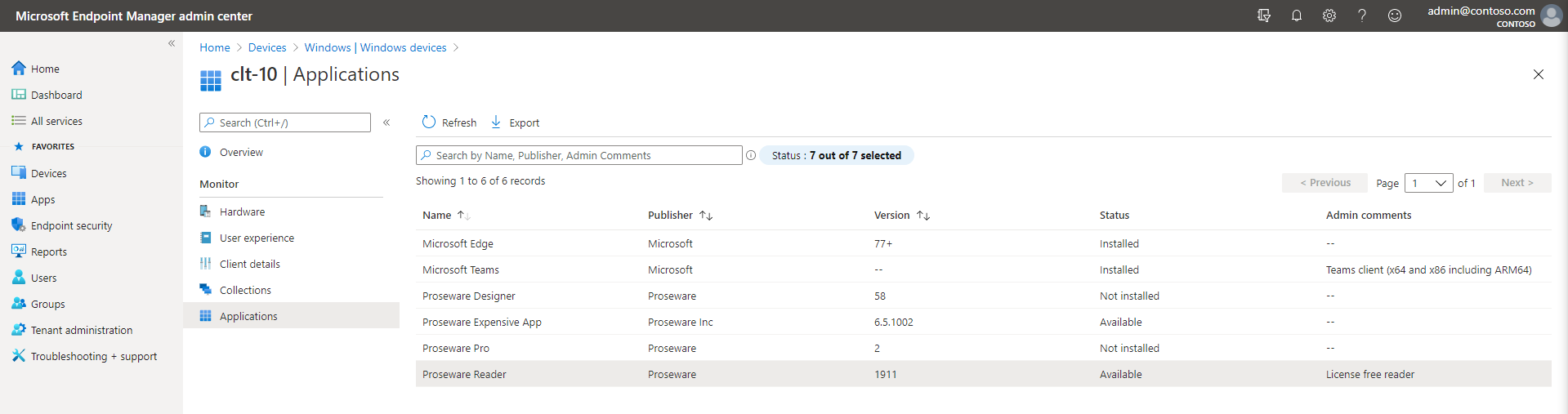The width and height of the screenshot is (1568, 414).
Task: Collapse the device resource menu pane
Action: click(386, 122)
